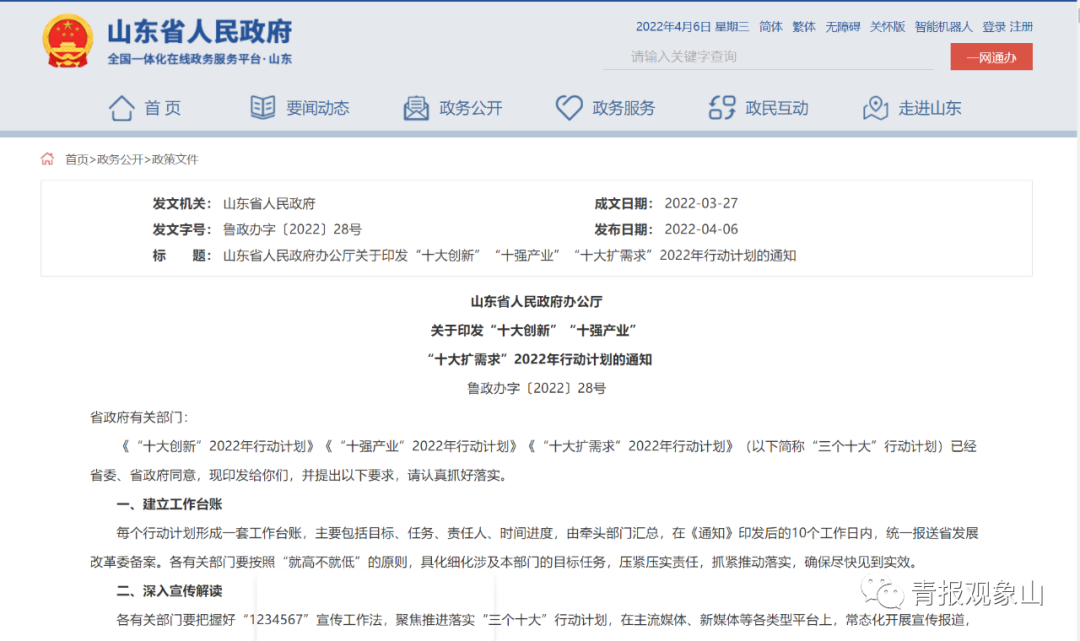The image size is (1080, 641).
Task: Click the map pin icon for 走进山东
Action: tap(875, 108)
